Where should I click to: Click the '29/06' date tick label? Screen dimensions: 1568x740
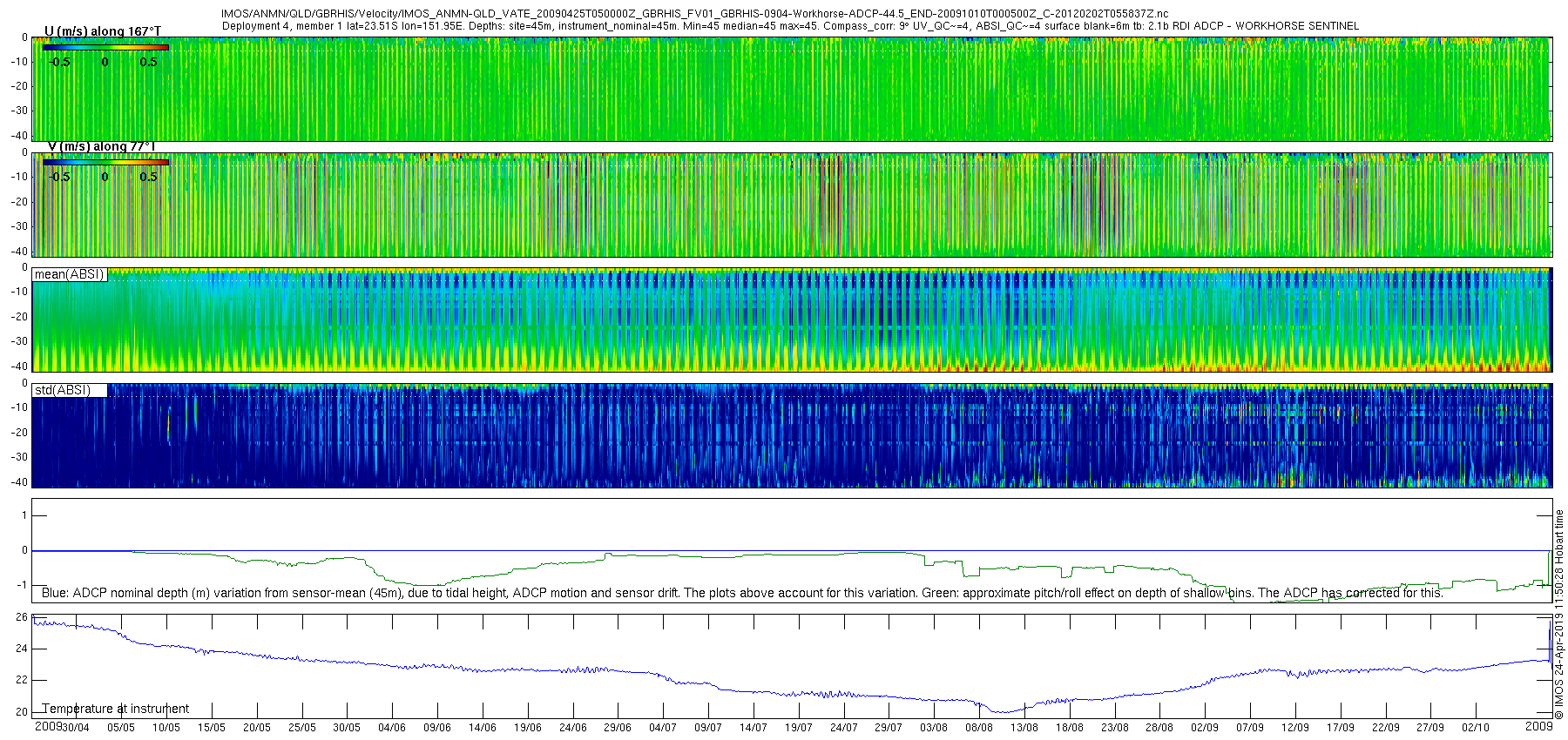pos(618,728)
